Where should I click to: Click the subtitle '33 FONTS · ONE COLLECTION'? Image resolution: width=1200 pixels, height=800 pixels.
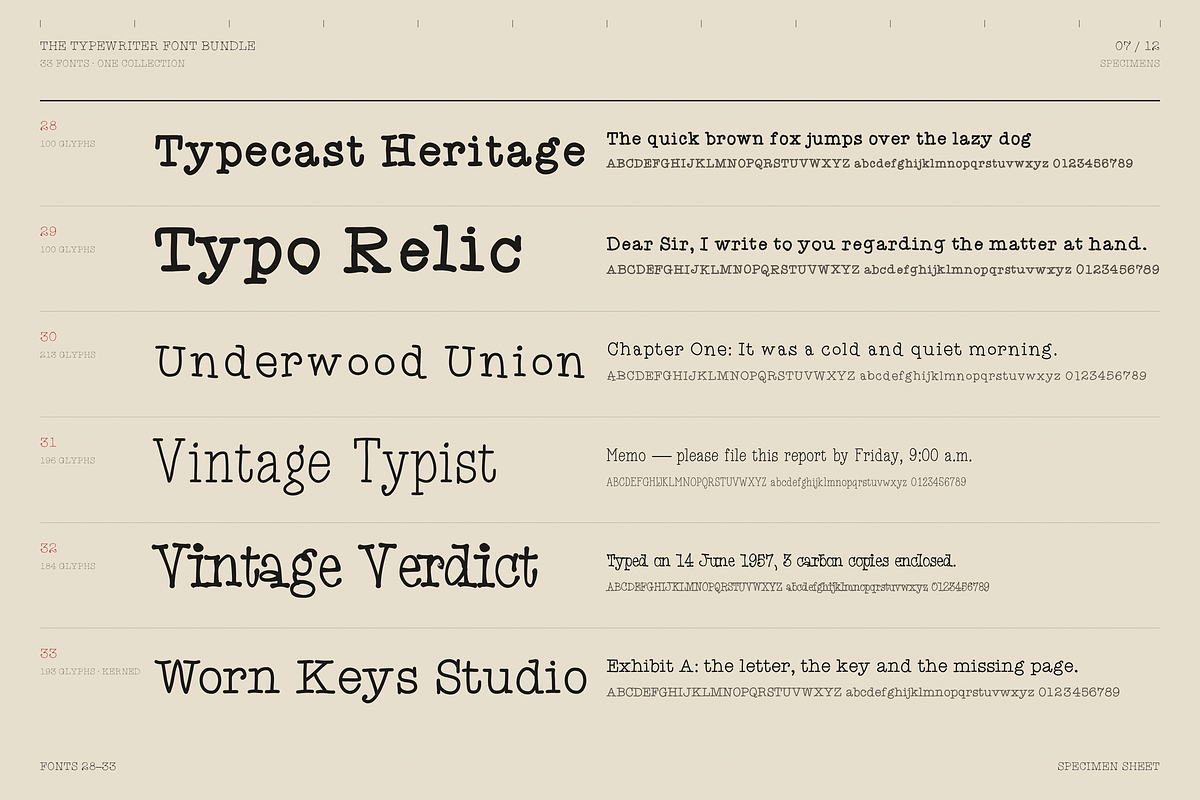click(112, 64)
